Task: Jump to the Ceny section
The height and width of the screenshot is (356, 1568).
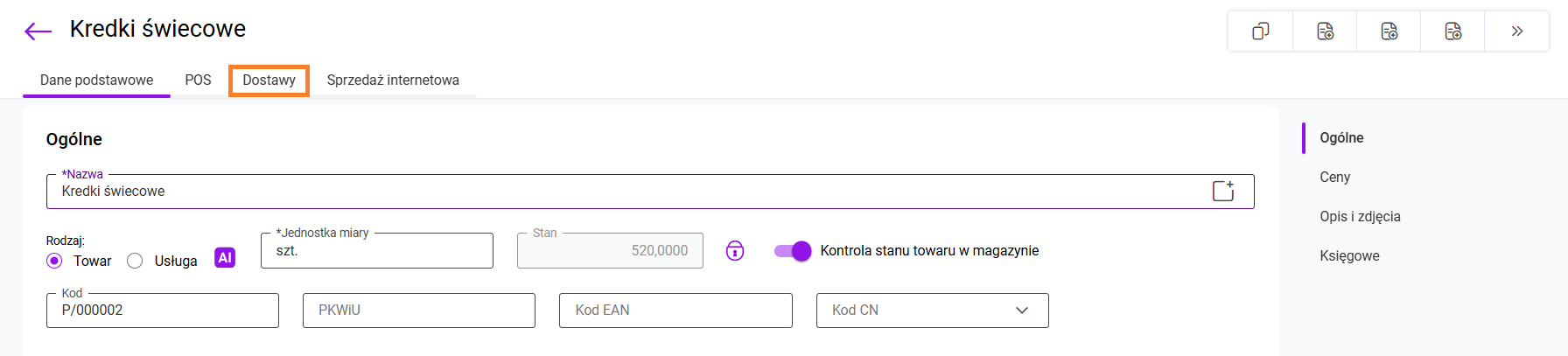Action: pos(1334,178)
